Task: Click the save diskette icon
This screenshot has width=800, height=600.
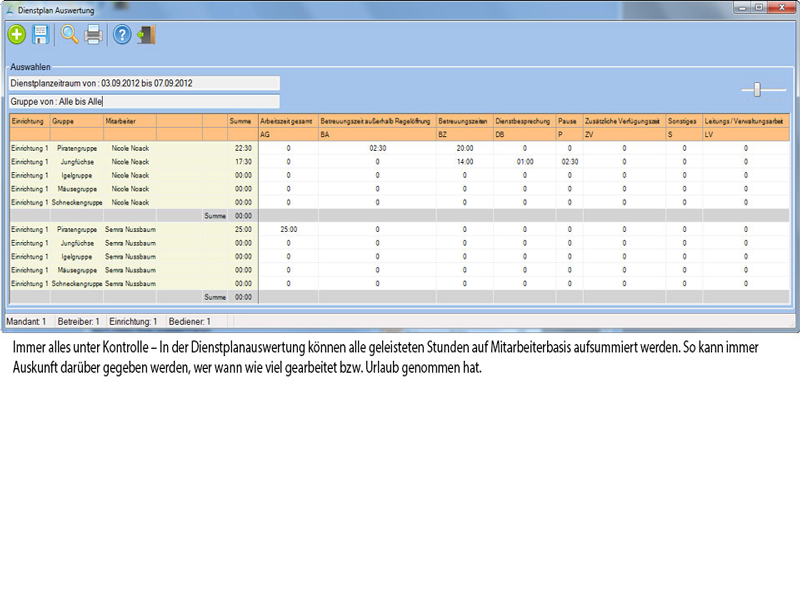Action: tap(41, 35)
